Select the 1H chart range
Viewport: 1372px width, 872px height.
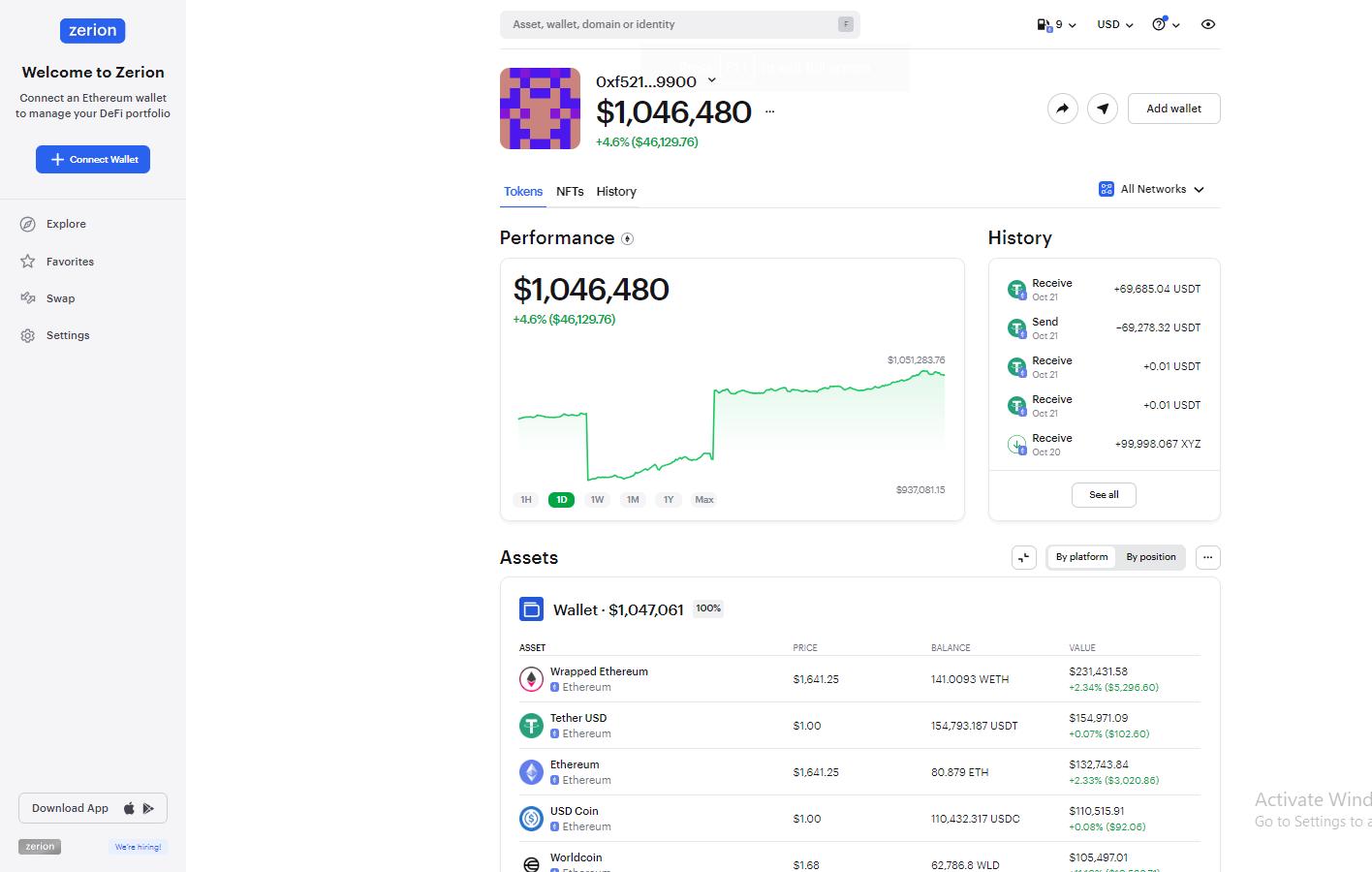tap(526, 500)
